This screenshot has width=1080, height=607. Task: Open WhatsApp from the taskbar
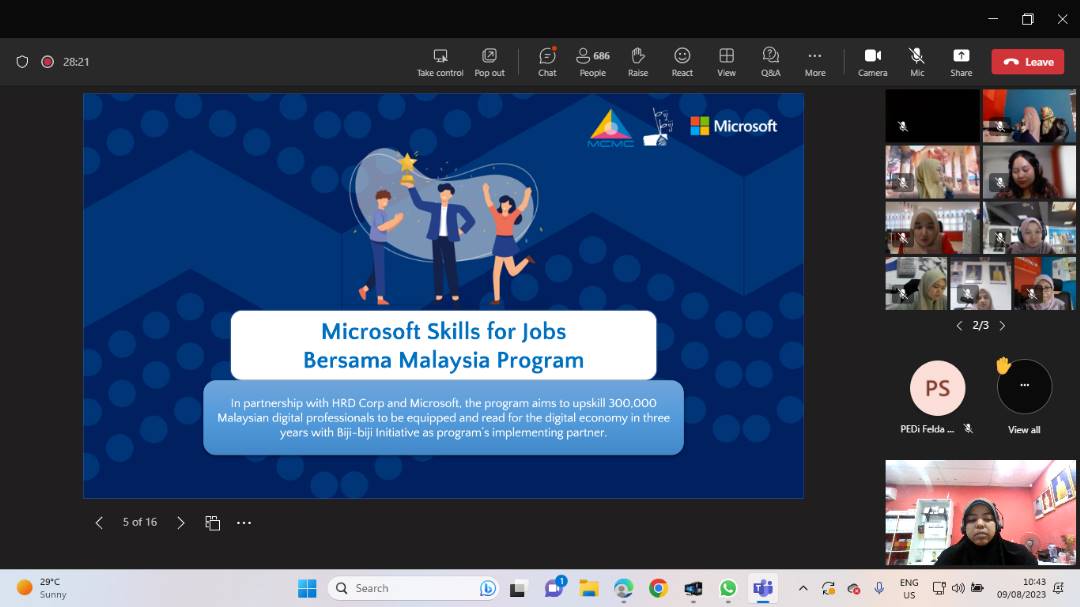(727, 588)
